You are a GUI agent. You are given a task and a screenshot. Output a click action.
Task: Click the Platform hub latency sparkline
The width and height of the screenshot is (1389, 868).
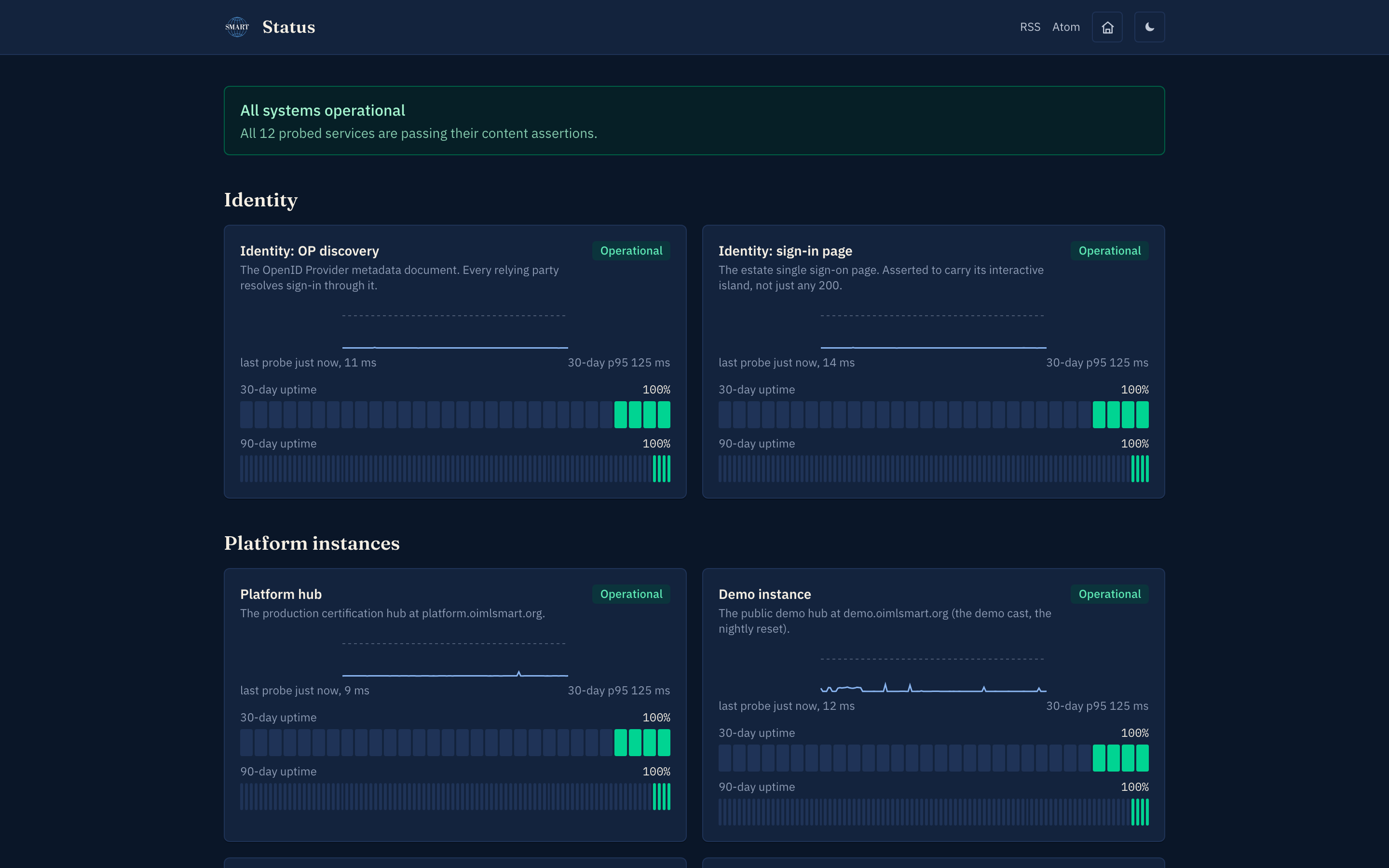click(455, 659)
